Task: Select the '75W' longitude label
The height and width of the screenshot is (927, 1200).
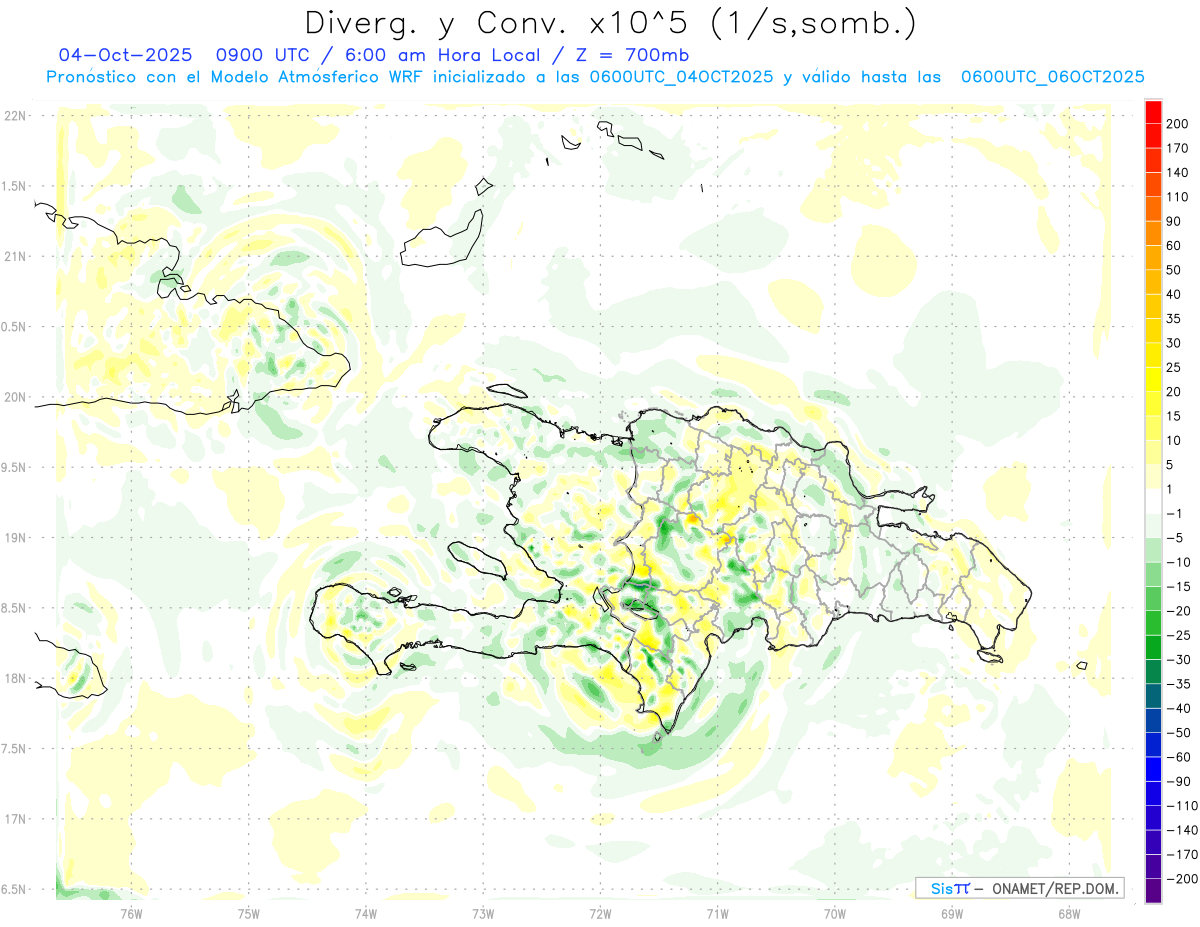Action: [x=249, y=914]
